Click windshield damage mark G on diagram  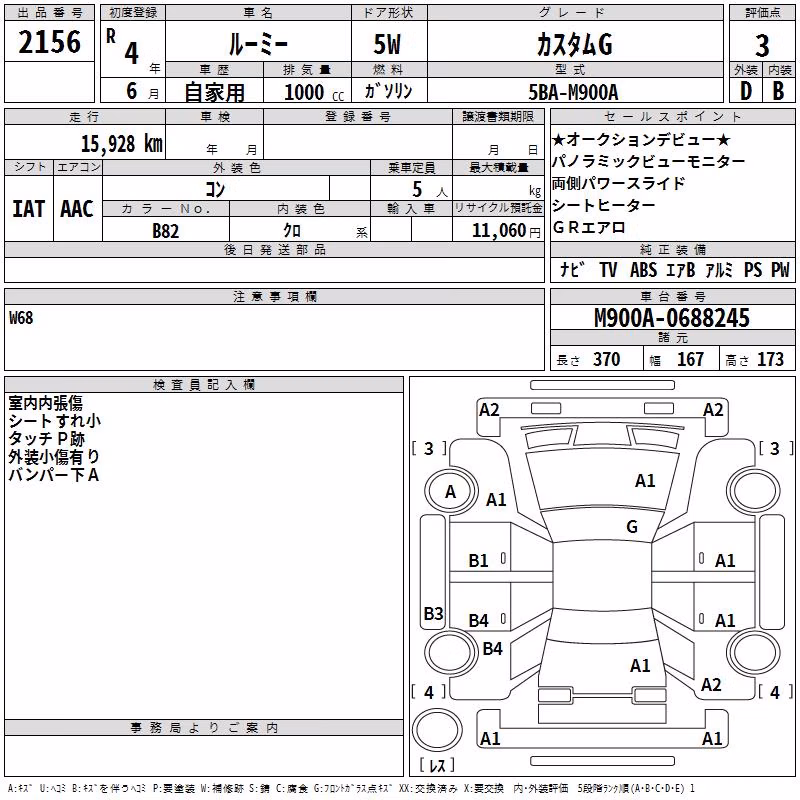[x=632, y=526]
